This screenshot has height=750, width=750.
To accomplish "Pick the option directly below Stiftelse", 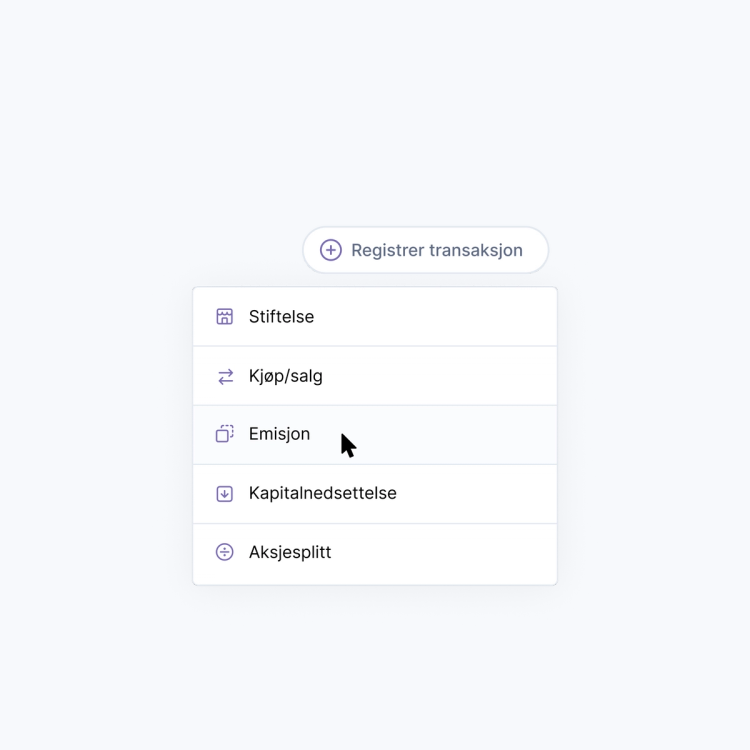I will (x=374, y=376).
